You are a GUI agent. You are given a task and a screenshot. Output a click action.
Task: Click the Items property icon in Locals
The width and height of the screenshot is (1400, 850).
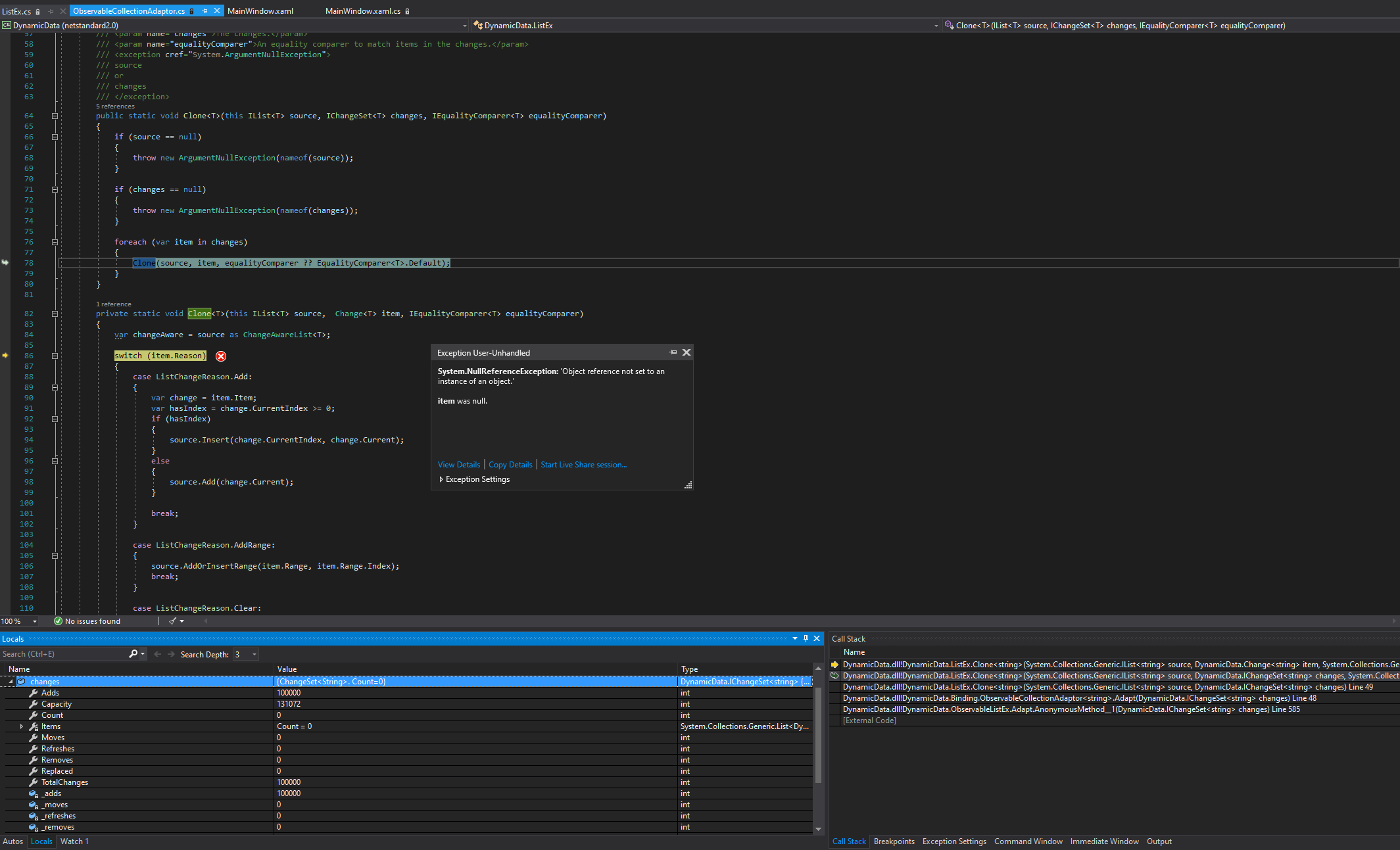pyautogui.click(x=34, y=726)
